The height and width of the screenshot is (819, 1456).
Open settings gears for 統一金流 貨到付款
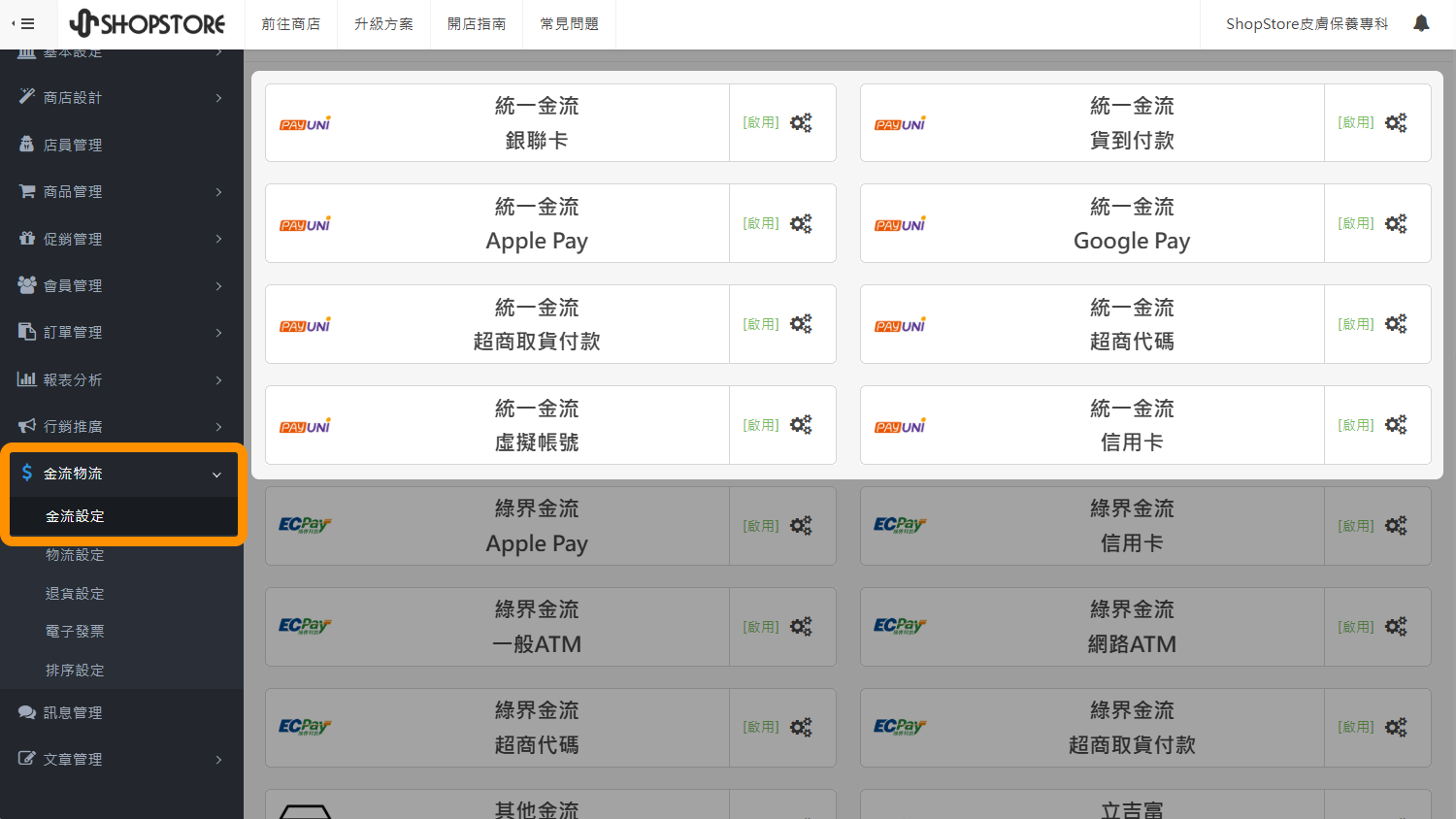tap(1396, 123)
